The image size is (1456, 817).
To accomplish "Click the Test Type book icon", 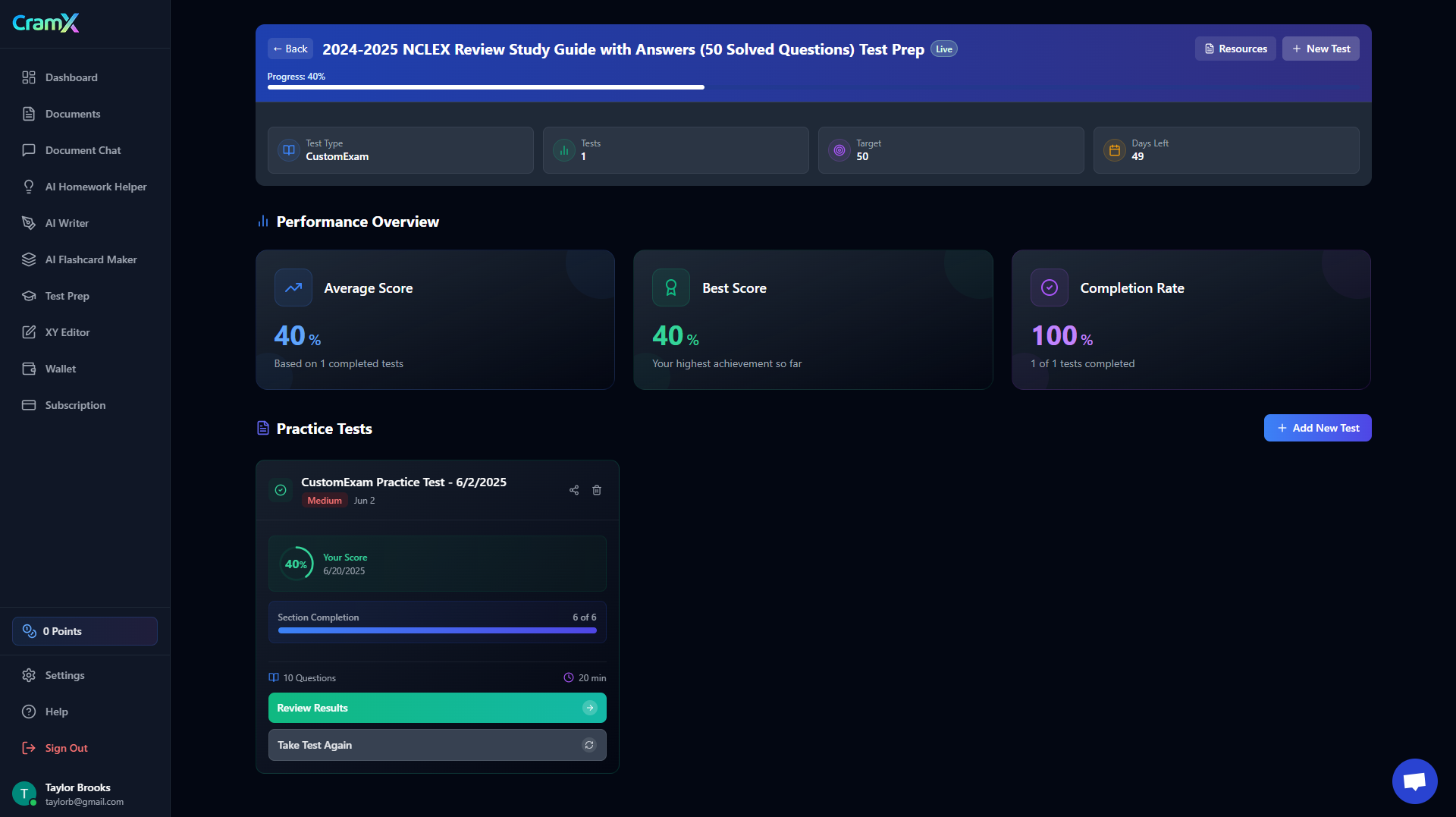I will click(x=289, y=150).
